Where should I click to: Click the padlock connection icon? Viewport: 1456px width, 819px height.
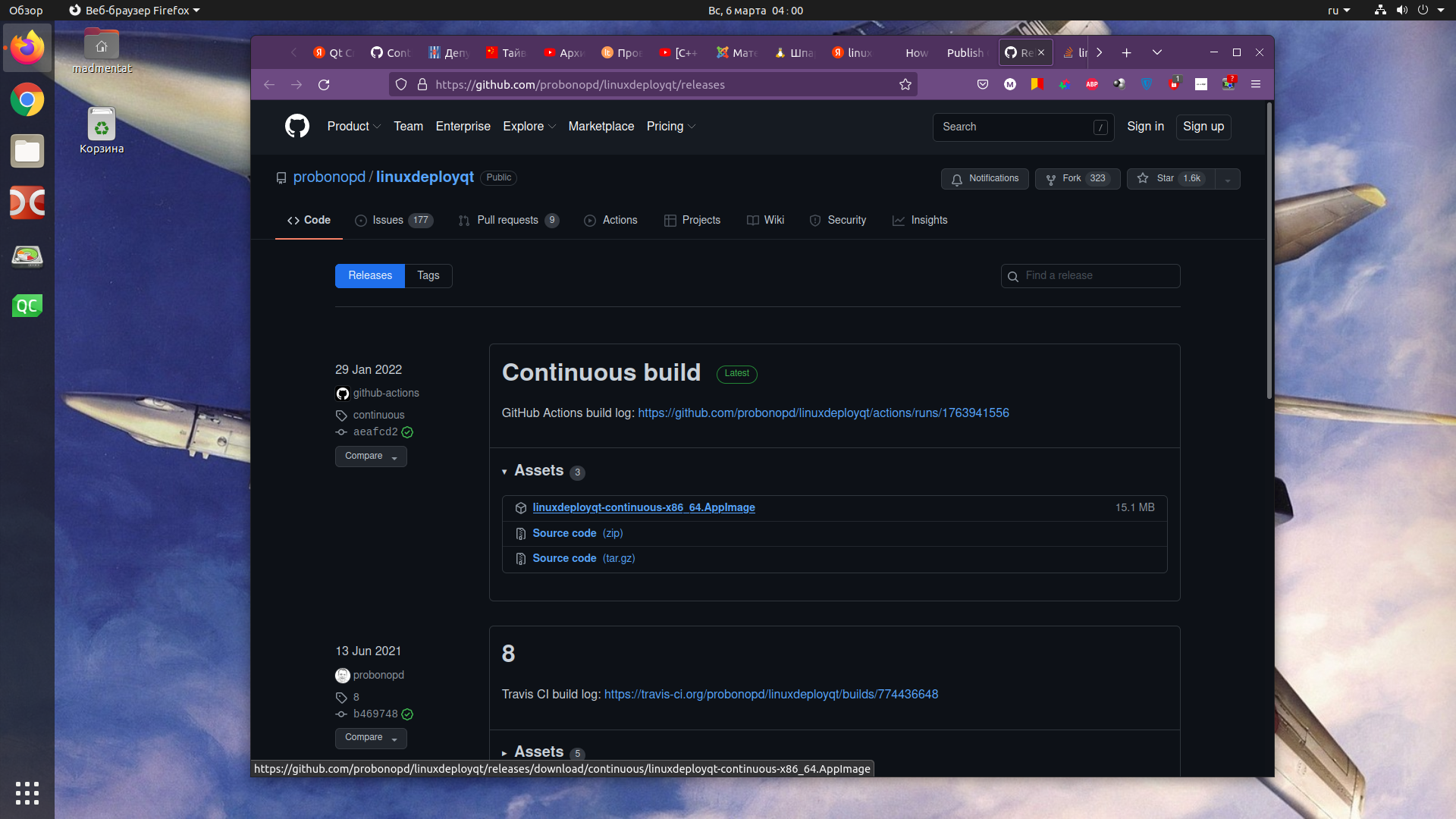tap(422, 84)
